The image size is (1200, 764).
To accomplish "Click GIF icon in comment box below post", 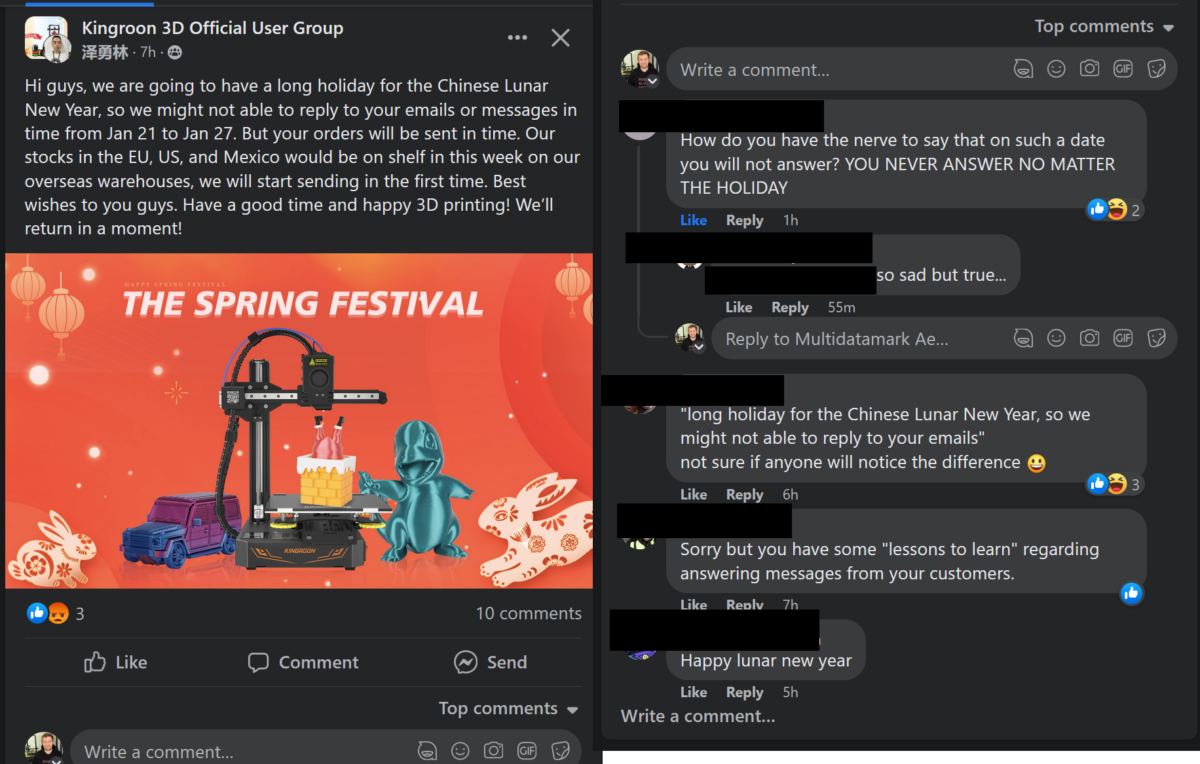I will [527, 750].
